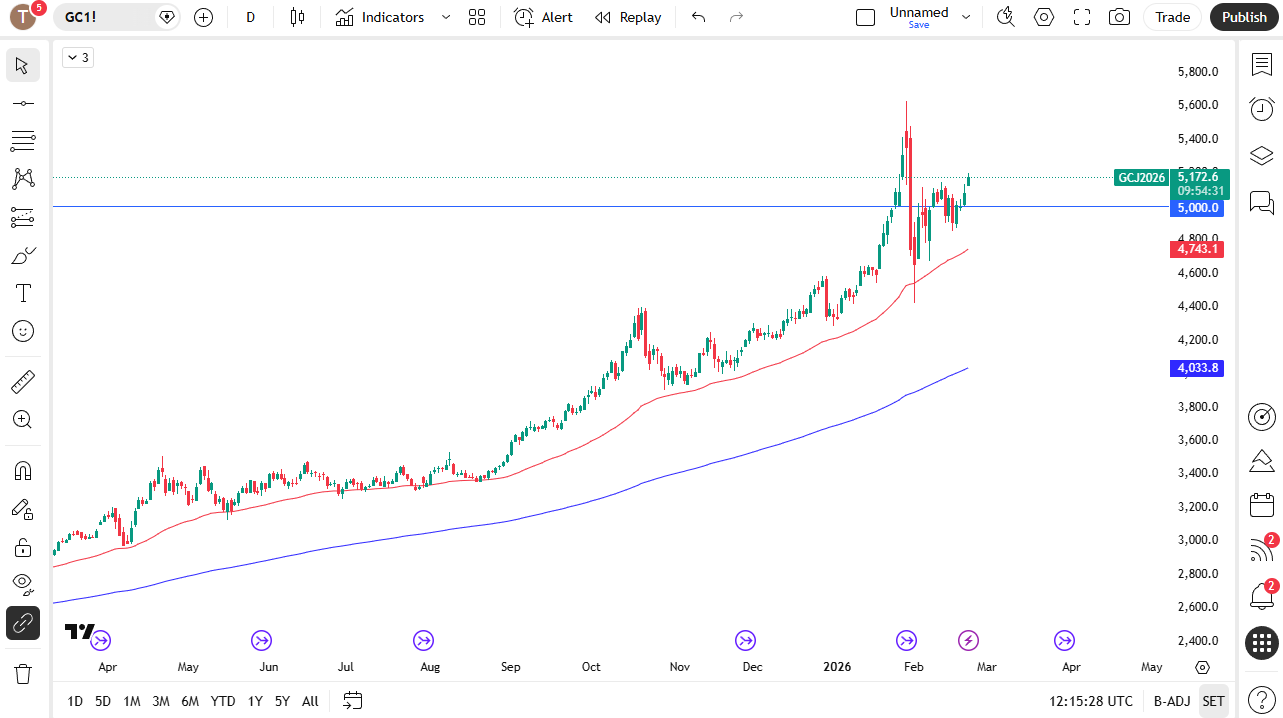The image size is (1283, 718).
Task: Select the YTD date range
Action: pos(223,701)
